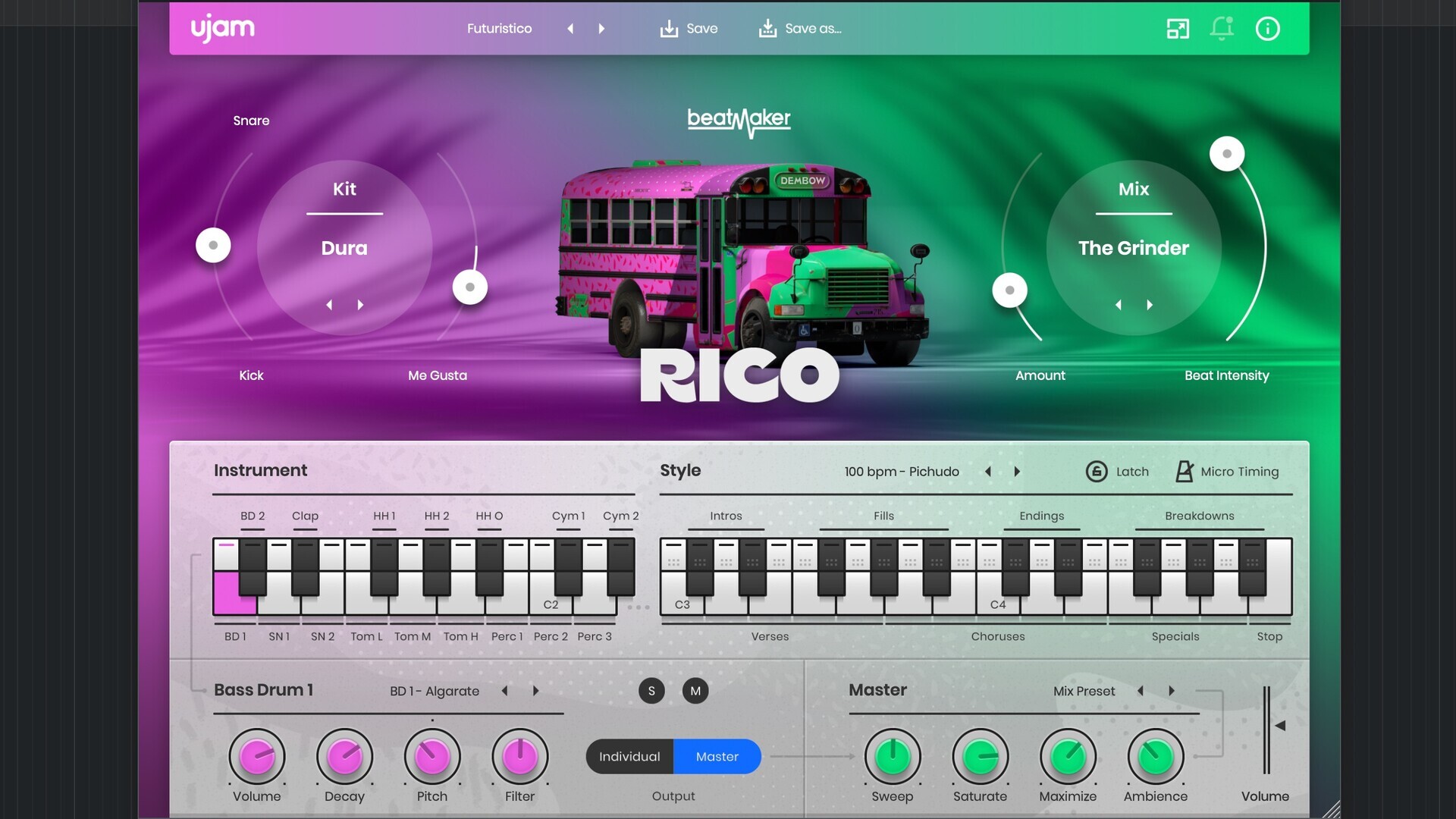
Task: Save the current preset
Action: point(689,29)
